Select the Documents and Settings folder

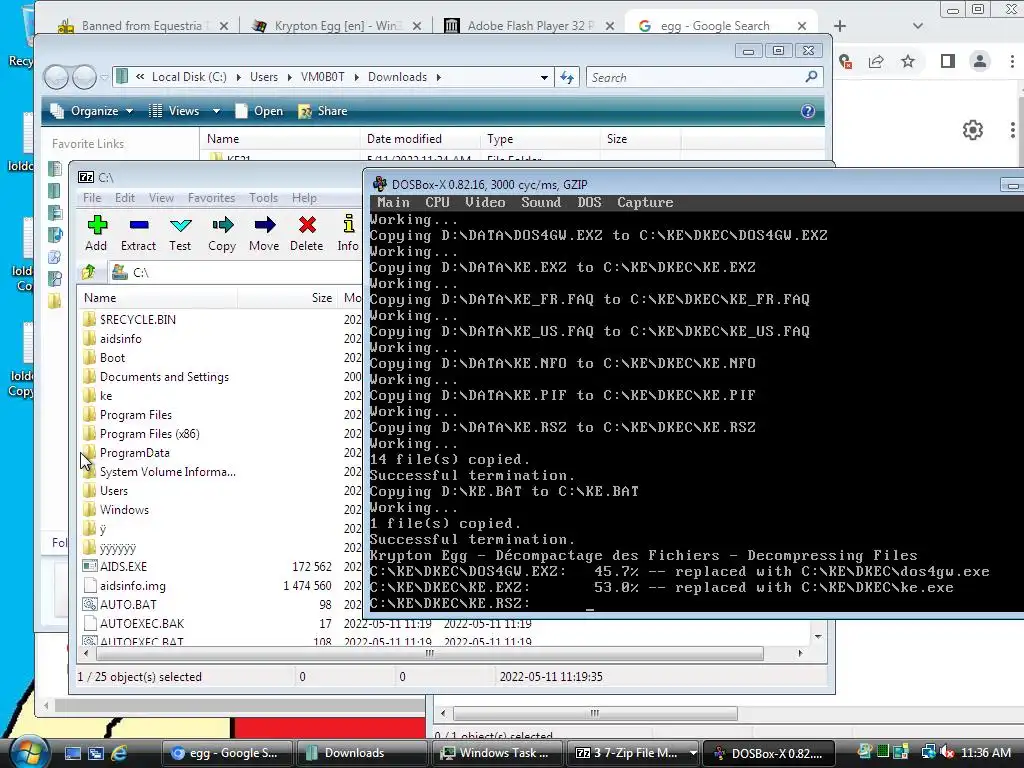click(164, 377)
